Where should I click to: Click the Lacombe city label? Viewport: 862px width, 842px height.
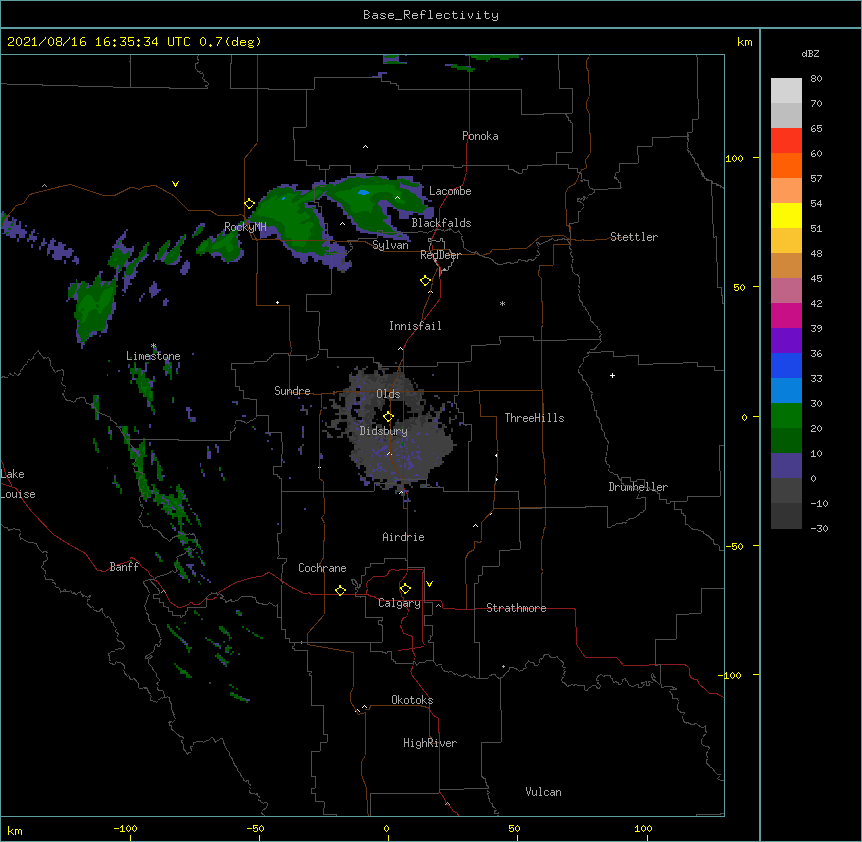click(450, 191)
